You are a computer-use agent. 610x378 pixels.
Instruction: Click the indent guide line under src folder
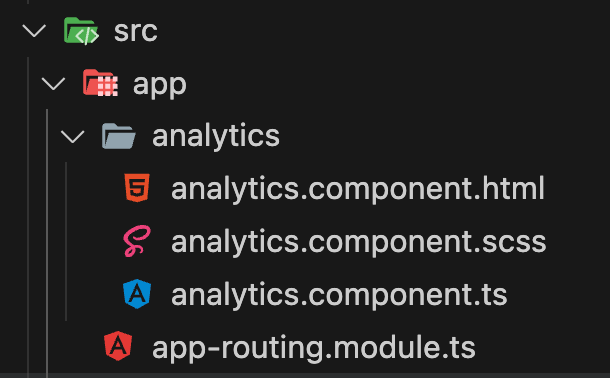28,217
